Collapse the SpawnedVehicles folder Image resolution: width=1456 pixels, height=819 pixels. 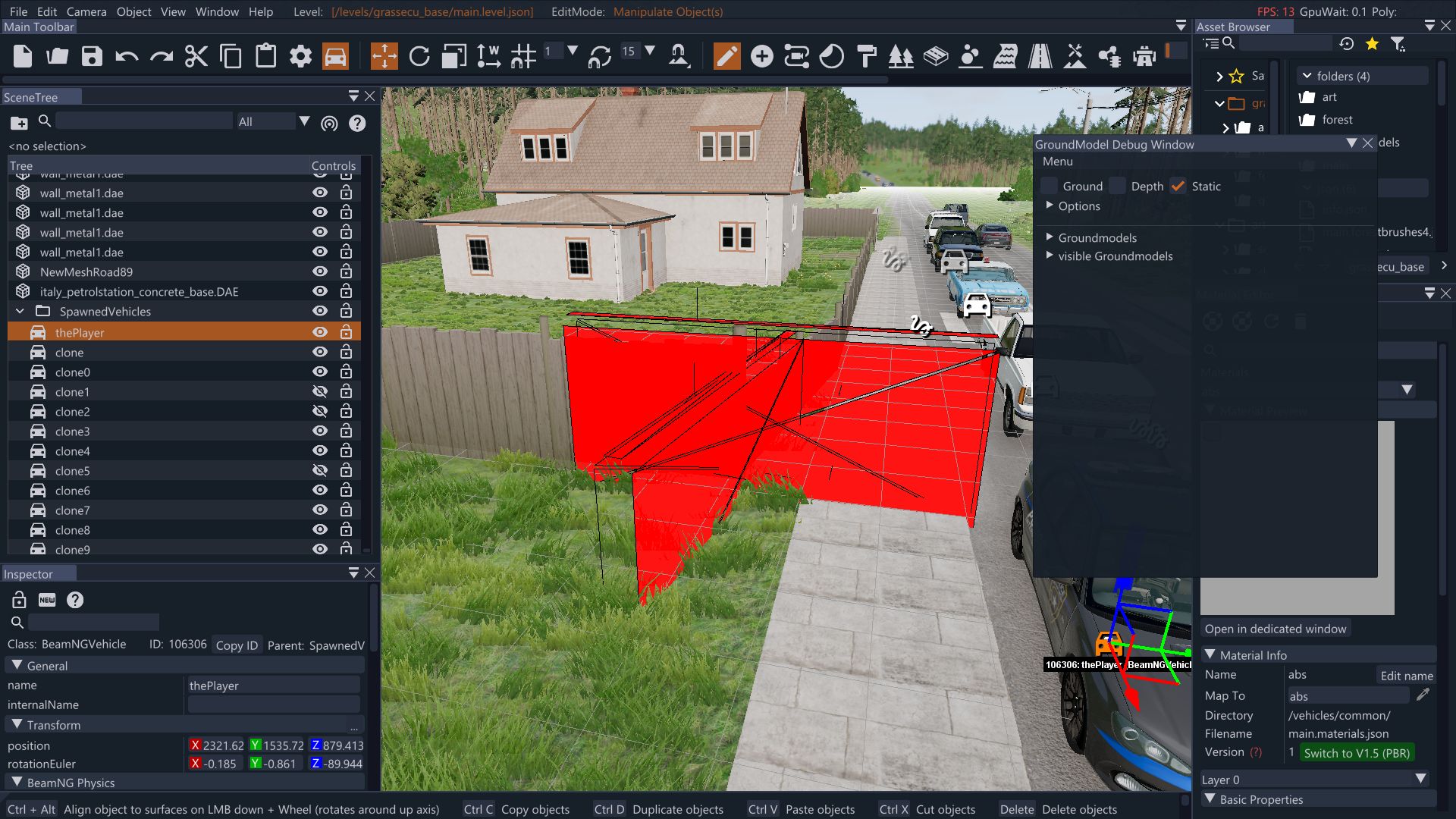pyautogui.click(x=20, y=312)
